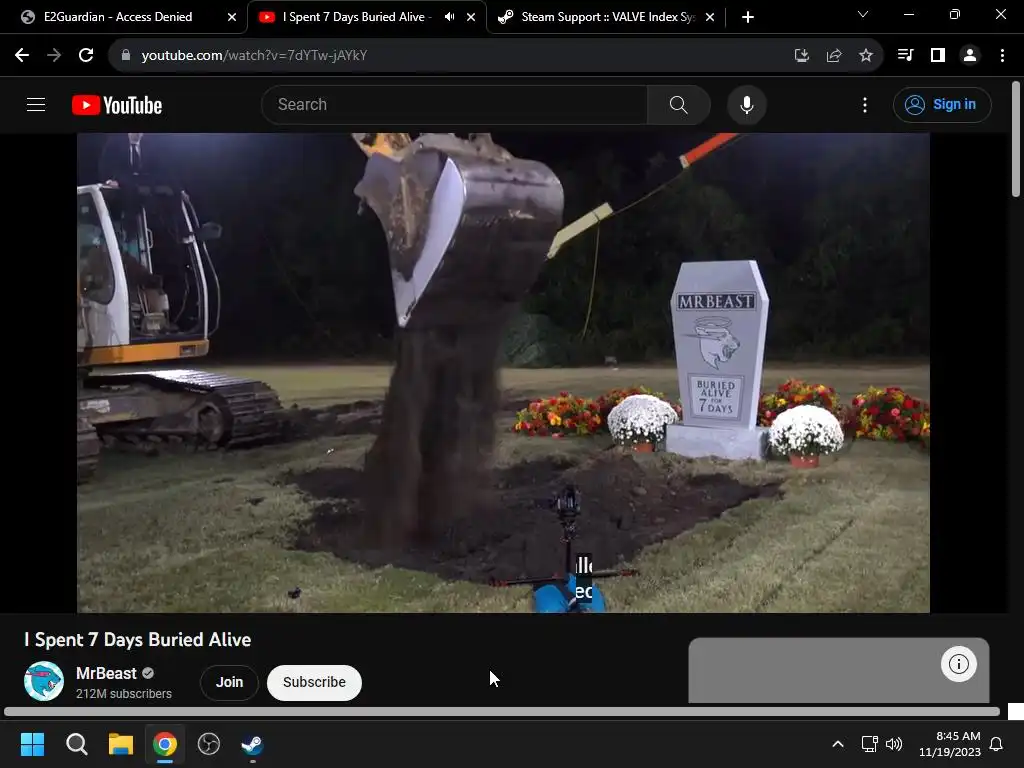
Task: Open Windows Start menu
Action: click(x=32, y=744)
